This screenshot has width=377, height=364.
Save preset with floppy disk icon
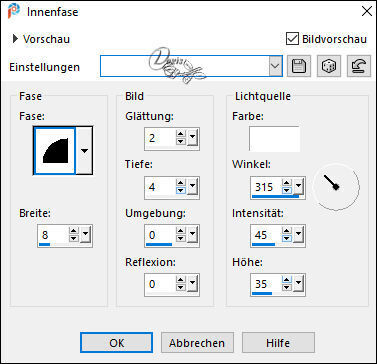pyautogui.click(x=299, y=66)
